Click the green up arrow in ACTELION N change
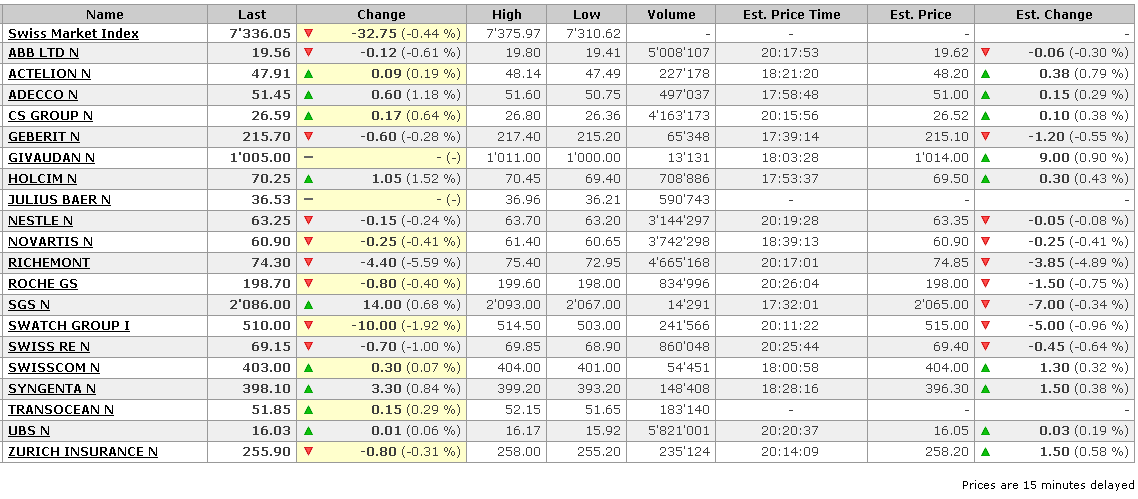Screen dimensions: 1138x499 (x=308, y=74)
